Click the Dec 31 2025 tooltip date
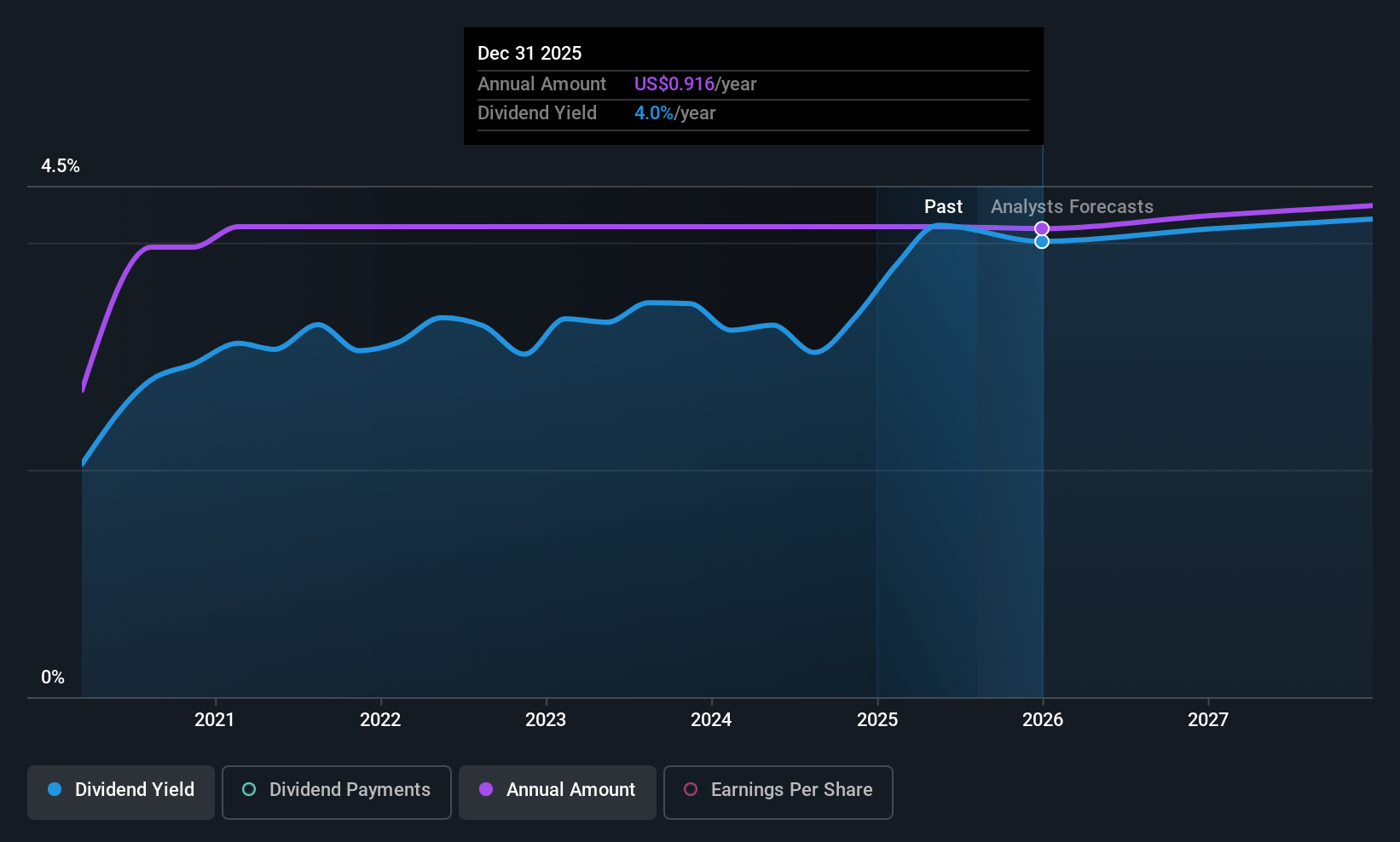Image resolution: width=1400 pixels, height=842 pixels. point(529,53)
